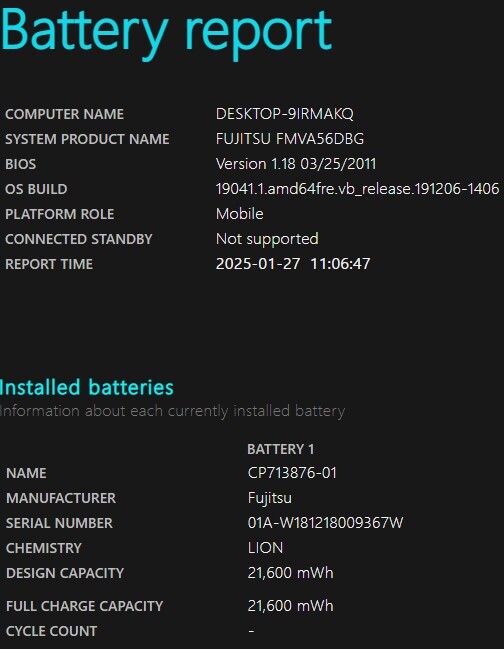Click the full charge capacity 21,600 mWh
504x649 pixels.
pos(290,606)
